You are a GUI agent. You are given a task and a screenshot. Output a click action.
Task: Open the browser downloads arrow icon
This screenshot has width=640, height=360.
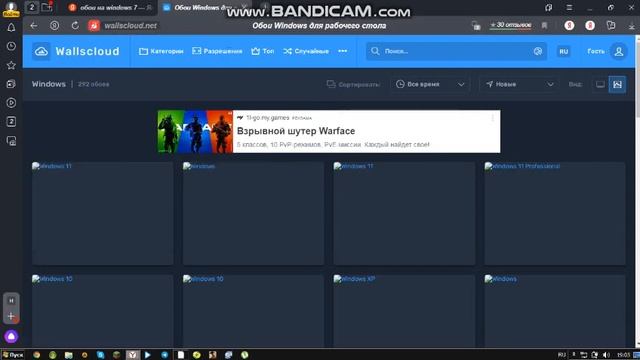[x=631, y=25]
